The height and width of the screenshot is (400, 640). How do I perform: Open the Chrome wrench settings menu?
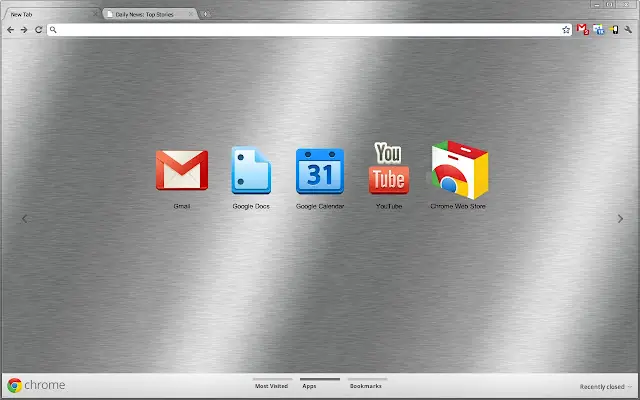point(628,29)
